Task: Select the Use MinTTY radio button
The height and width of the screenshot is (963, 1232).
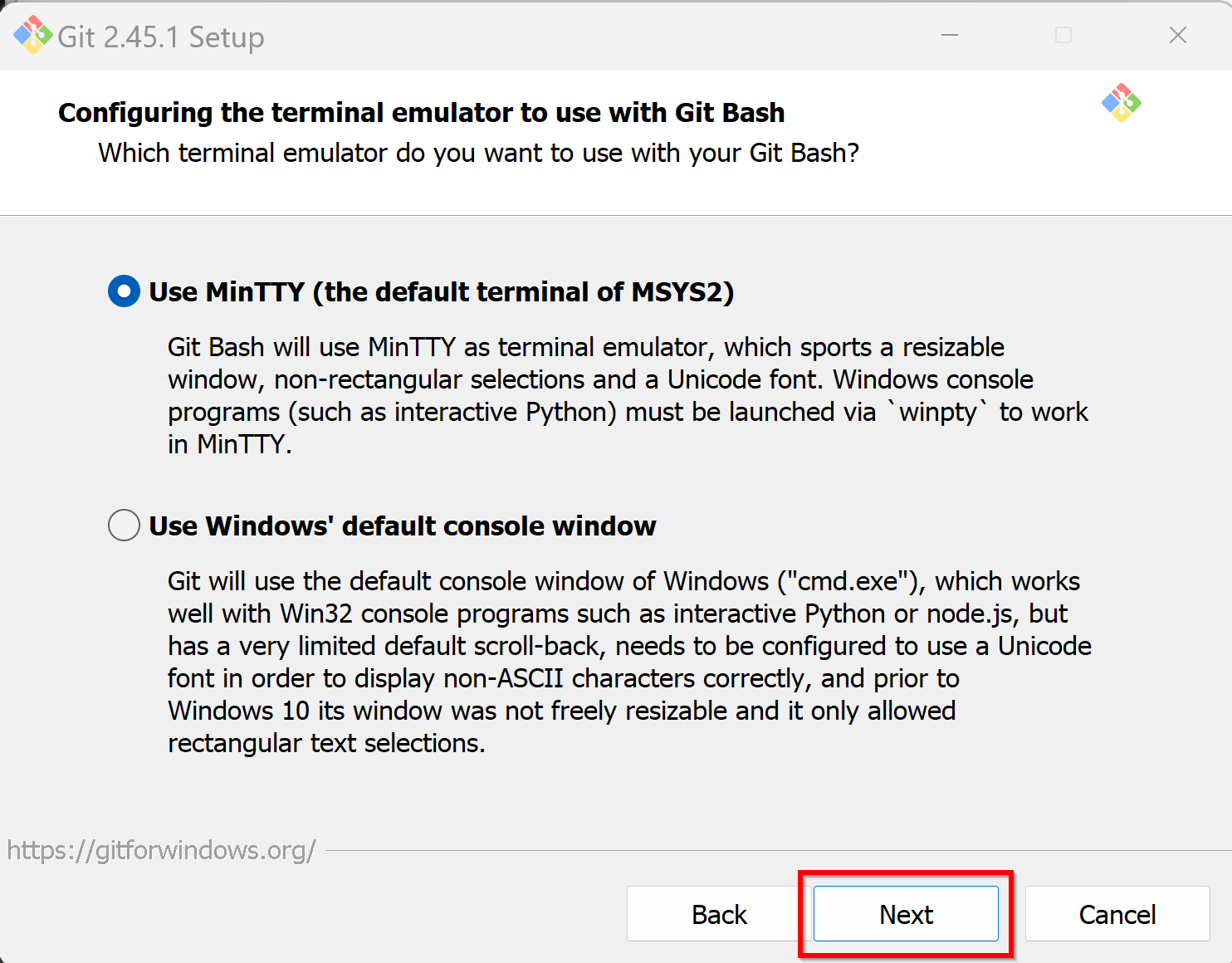Action: tap(124, 291)
